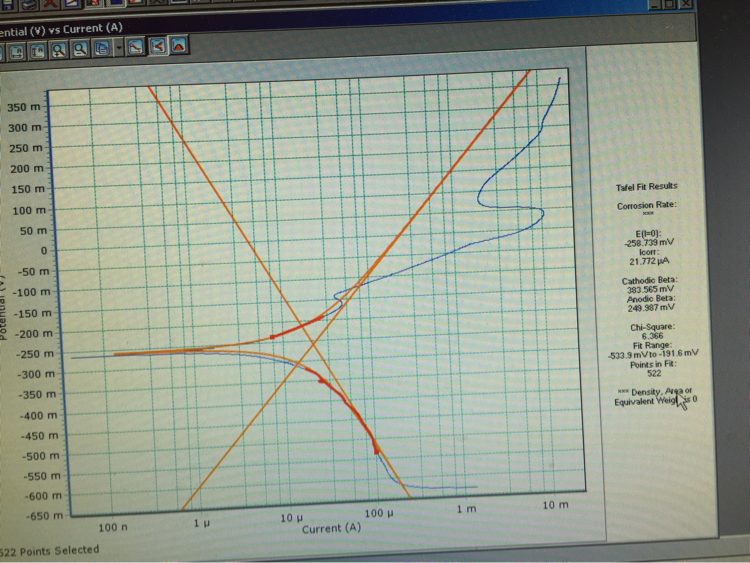Click the E(I=0) value '-258.739 mV'

click(649, 243)
